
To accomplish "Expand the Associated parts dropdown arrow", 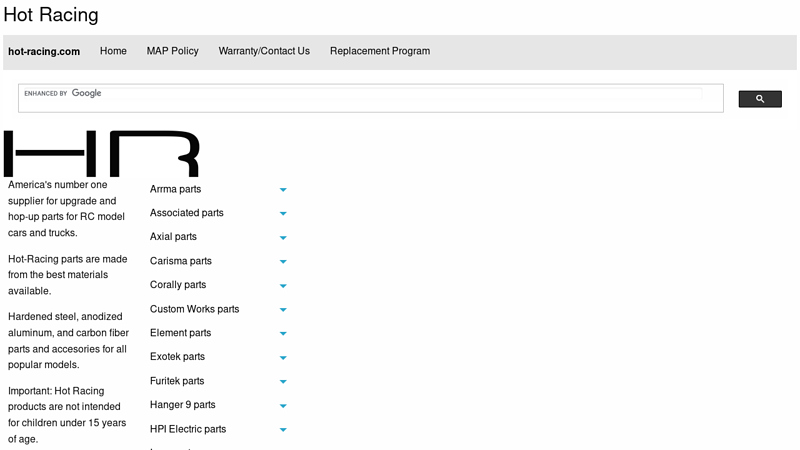I will coord(283,214).
